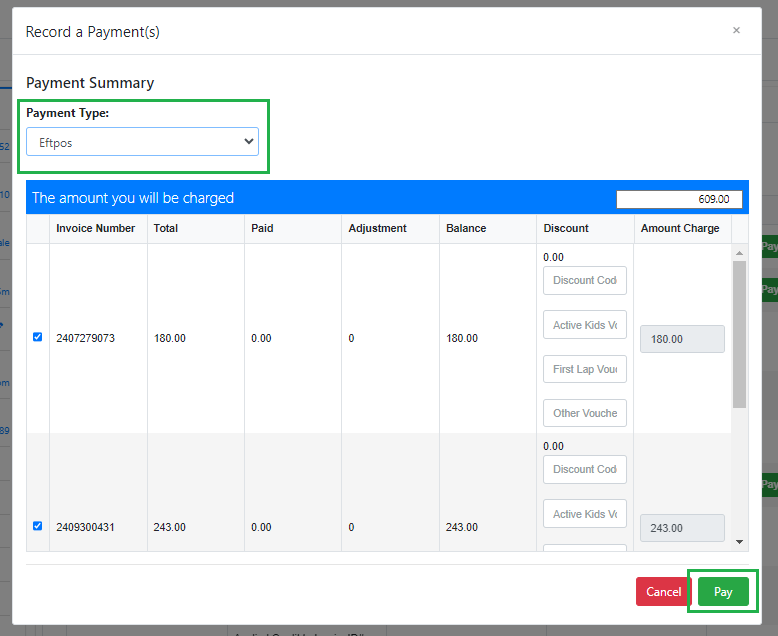This screenshot has height=636, width=778.
Task: Close the Record a Payment dialog
Action: 736,30
